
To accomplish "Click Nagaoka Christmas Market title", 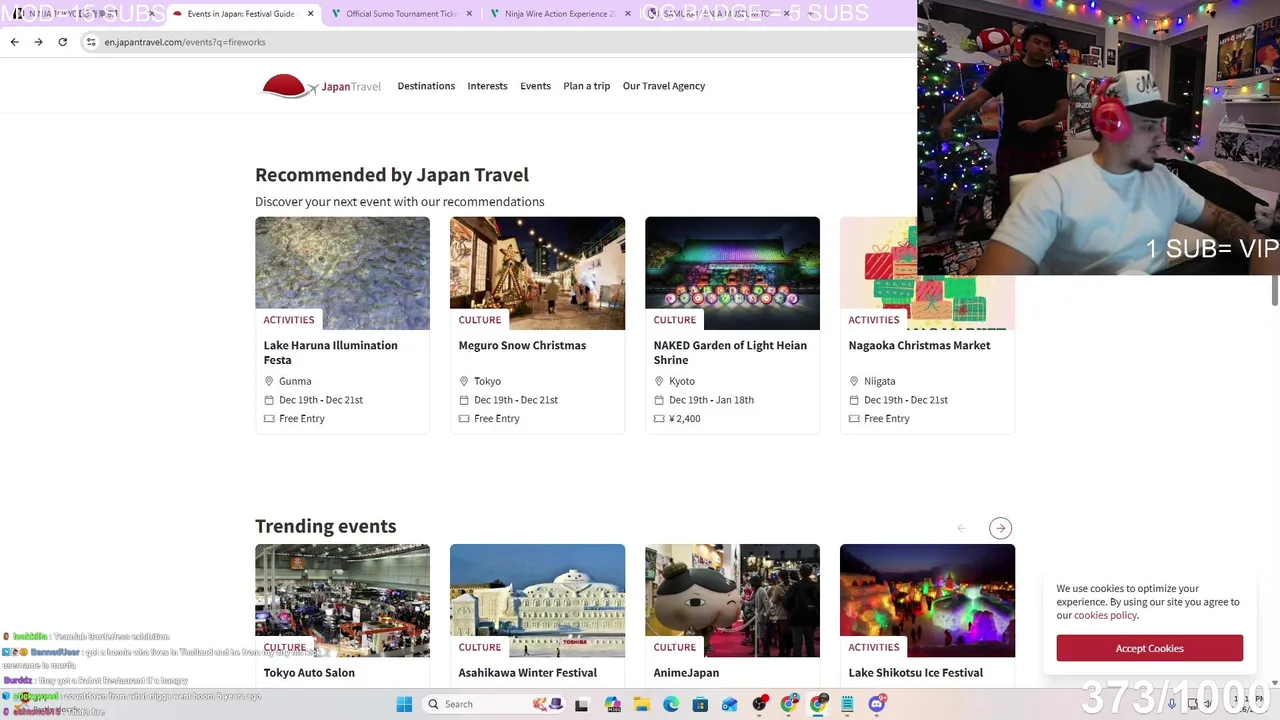I will [919, 345].
